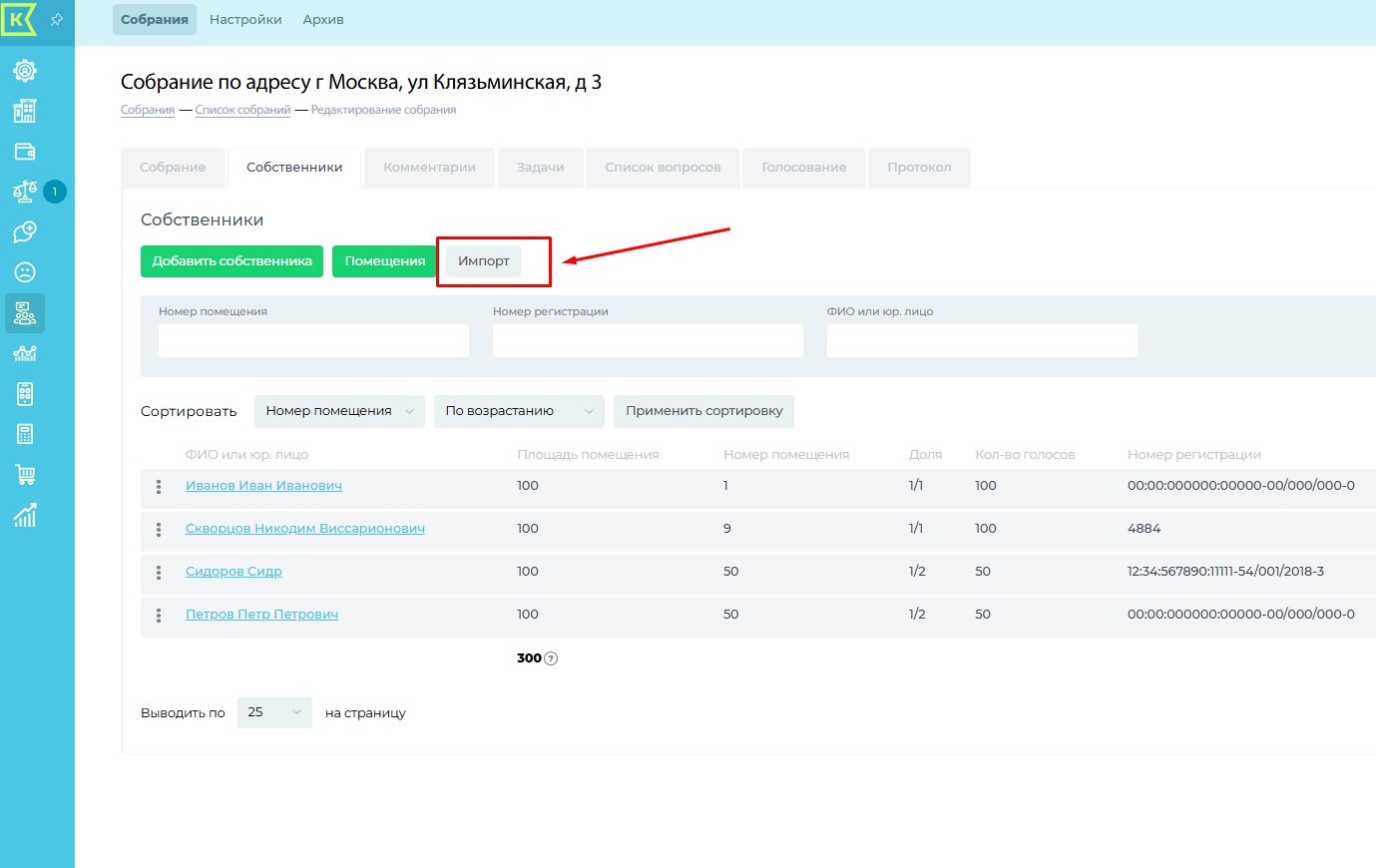Open the buildings icon in sidebar
This screenshot has height=868, width=1376.
[x=25, y=111]
